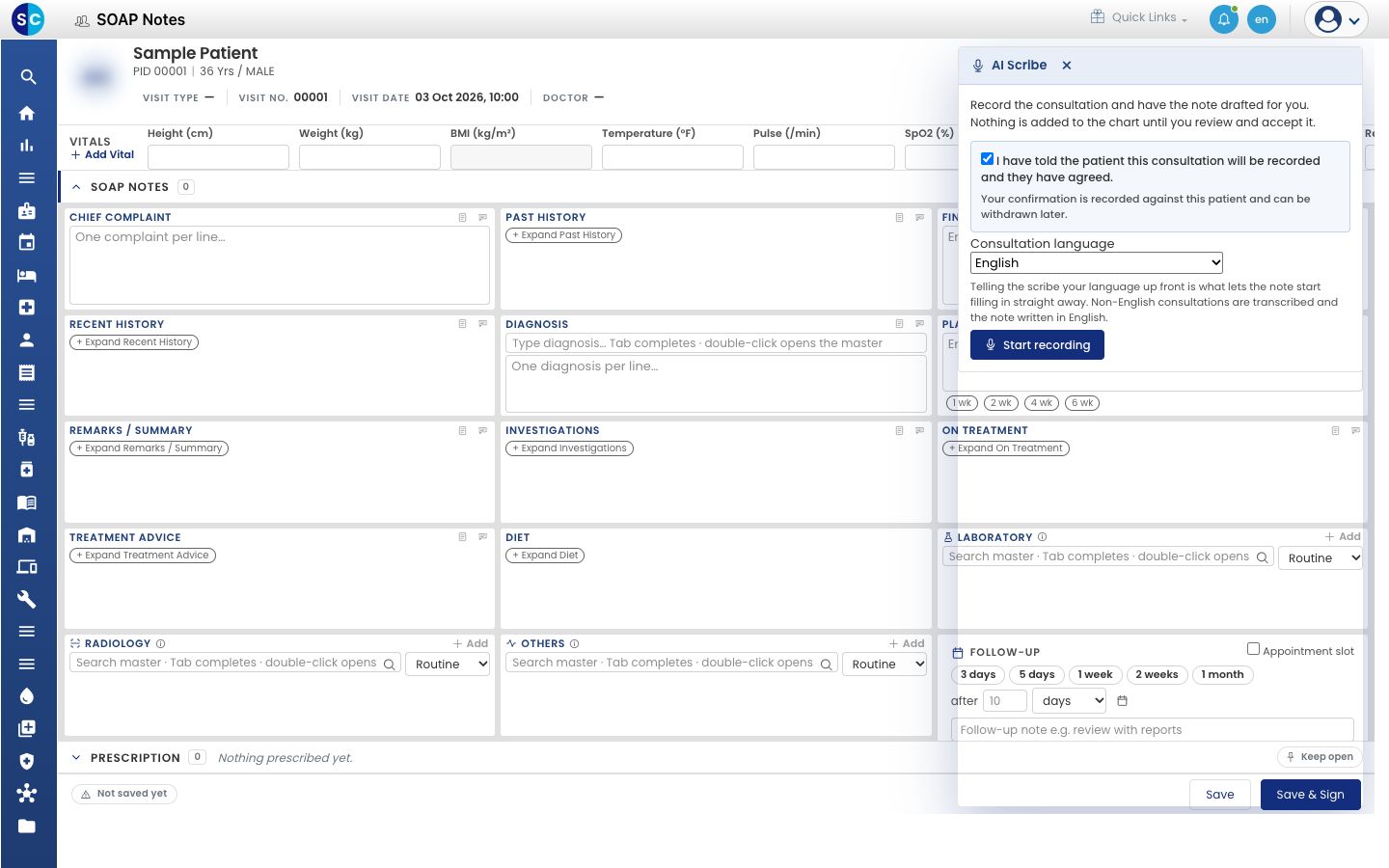Go to home via sidebar icon
The width and height of the screenshot is (1389, 868).
(x=27, y=113)
